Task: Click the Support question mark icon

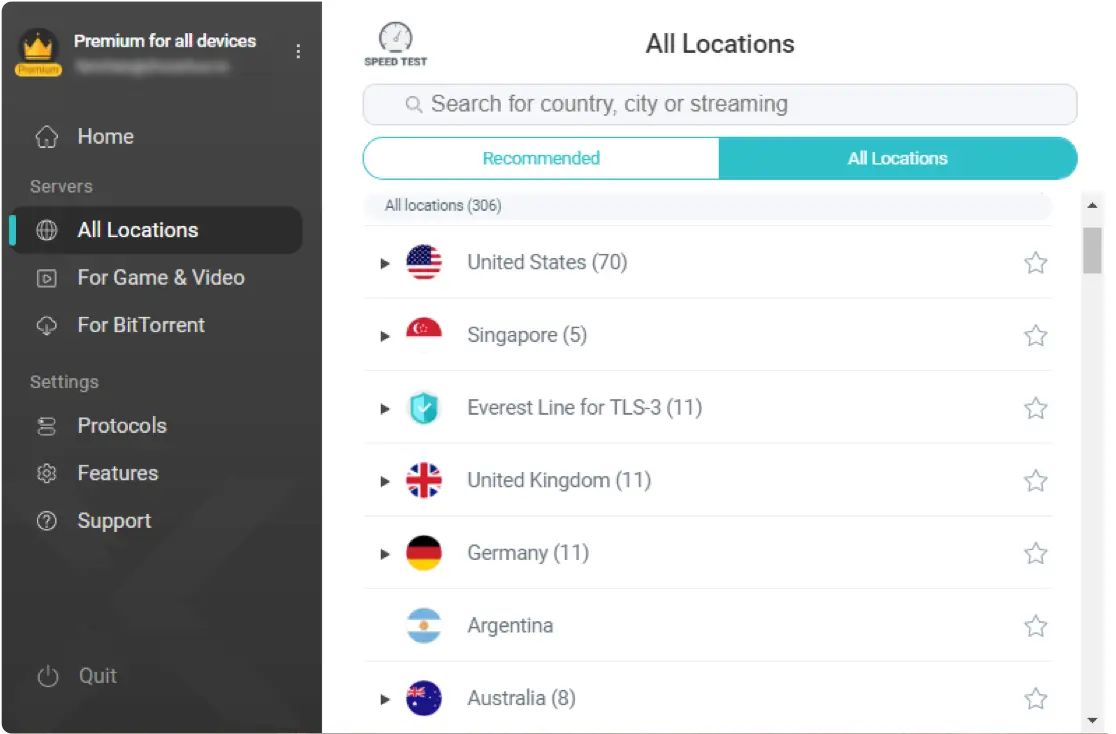Action: tap(47, 521)
